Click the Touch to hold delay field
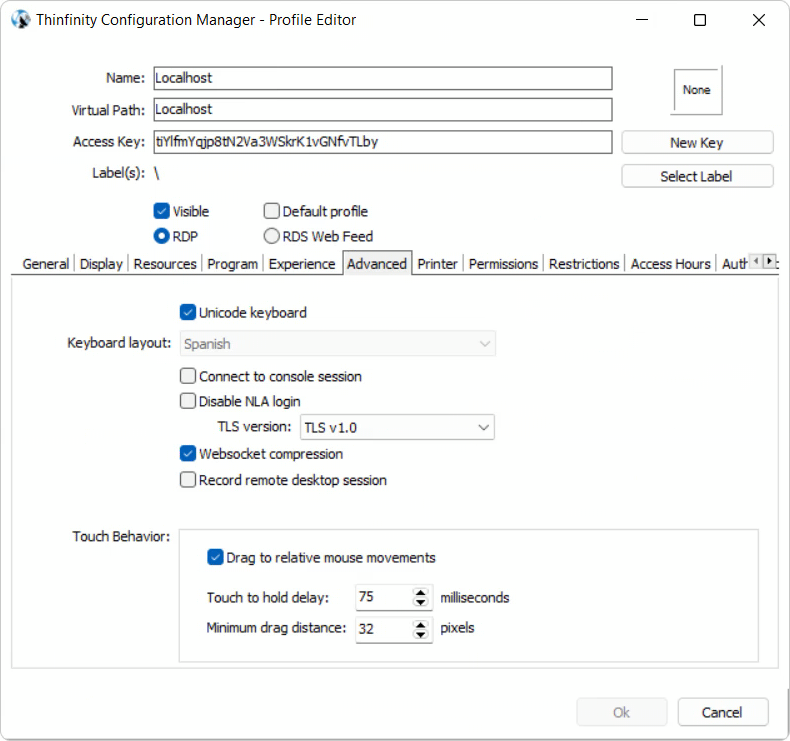Image resolution: width=790 pixels, height=741 pixels. (384, 597)
